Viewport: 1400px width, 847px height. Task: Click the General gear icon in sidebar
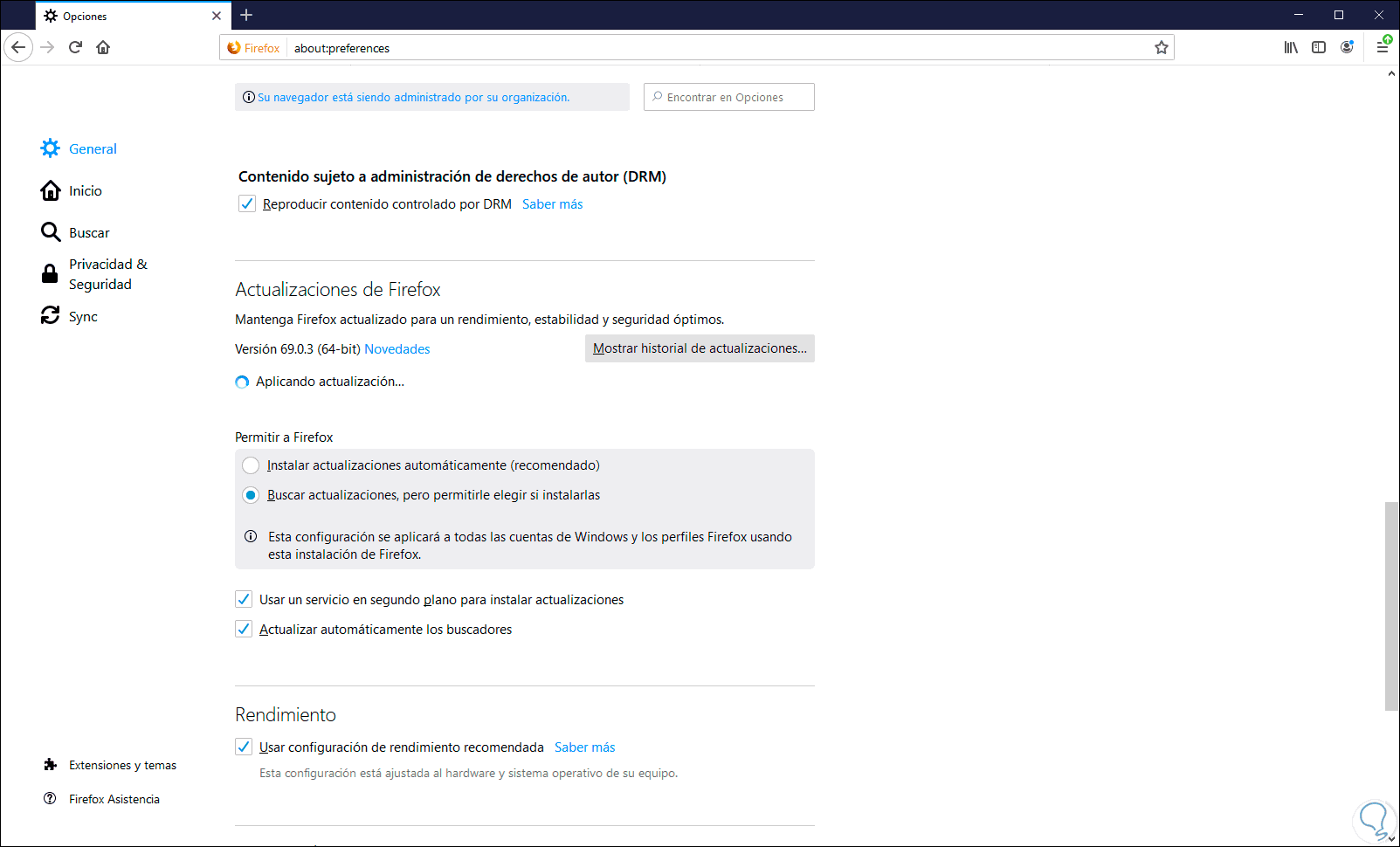(x=51, y=148)
